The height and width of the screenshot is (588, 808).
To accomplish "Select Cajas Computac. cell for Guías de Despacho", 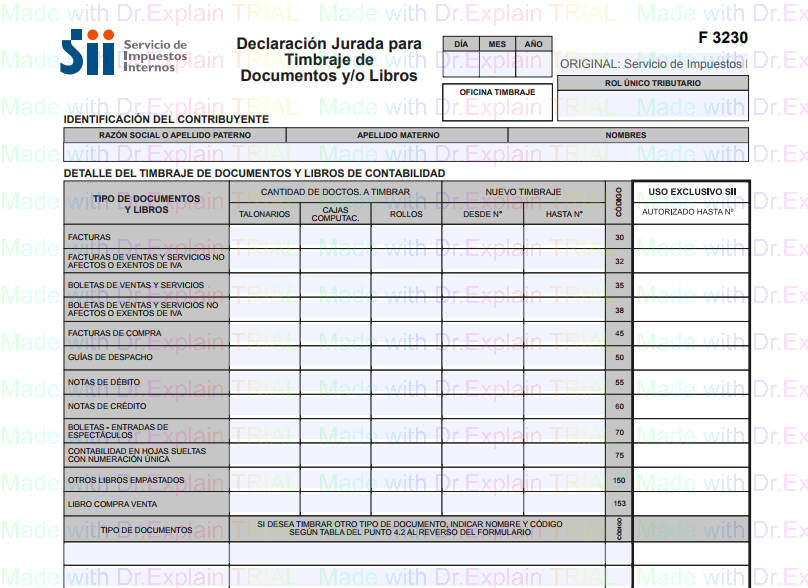I will click(335, 357).
